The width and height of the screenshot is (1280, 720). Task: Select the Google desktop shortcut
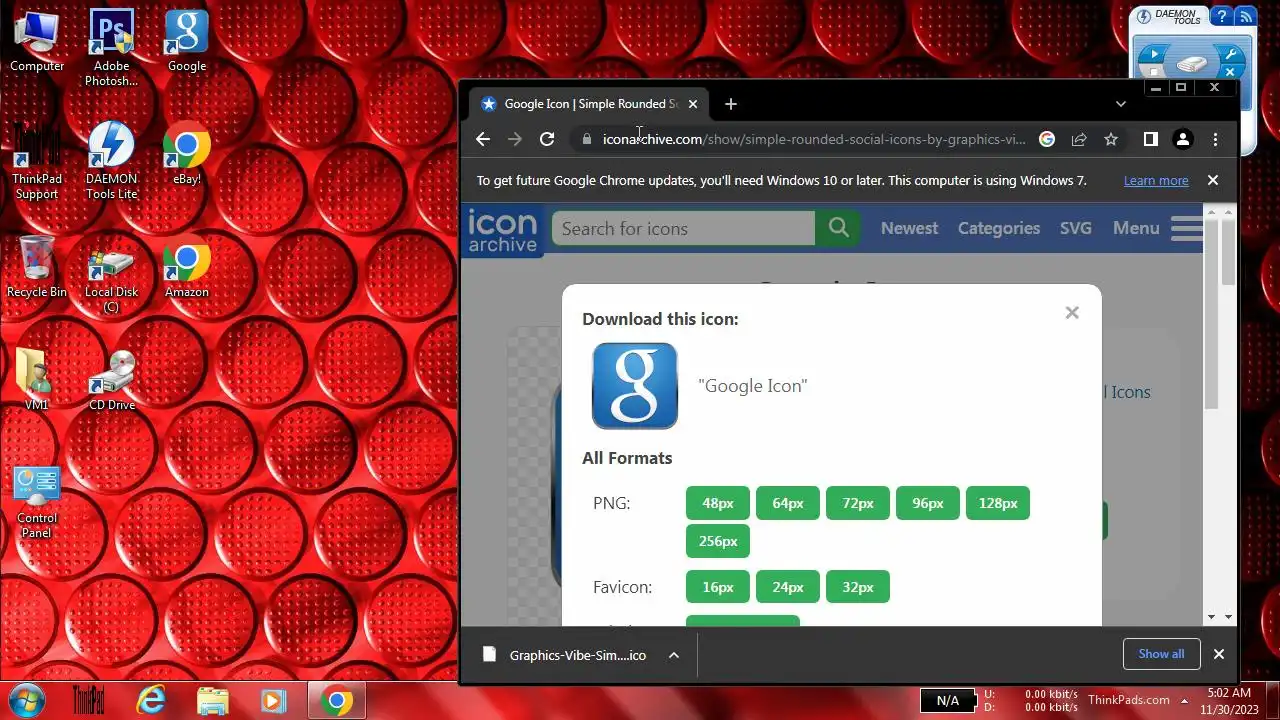[186, 42]
